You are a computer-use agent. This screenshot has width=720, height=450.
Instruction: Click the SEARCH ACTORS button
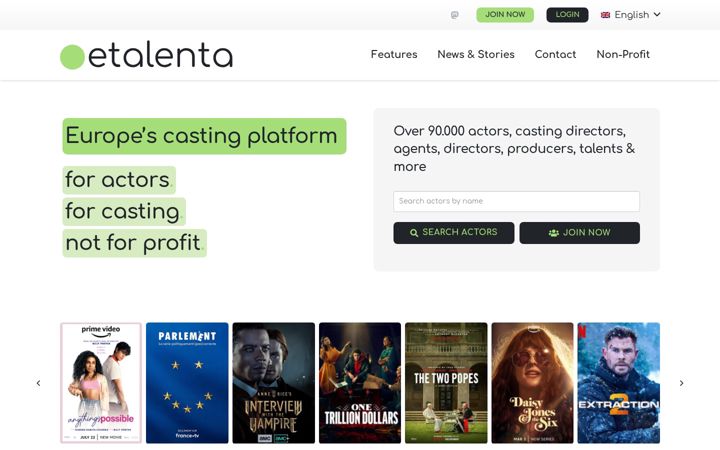coord(454,233)
